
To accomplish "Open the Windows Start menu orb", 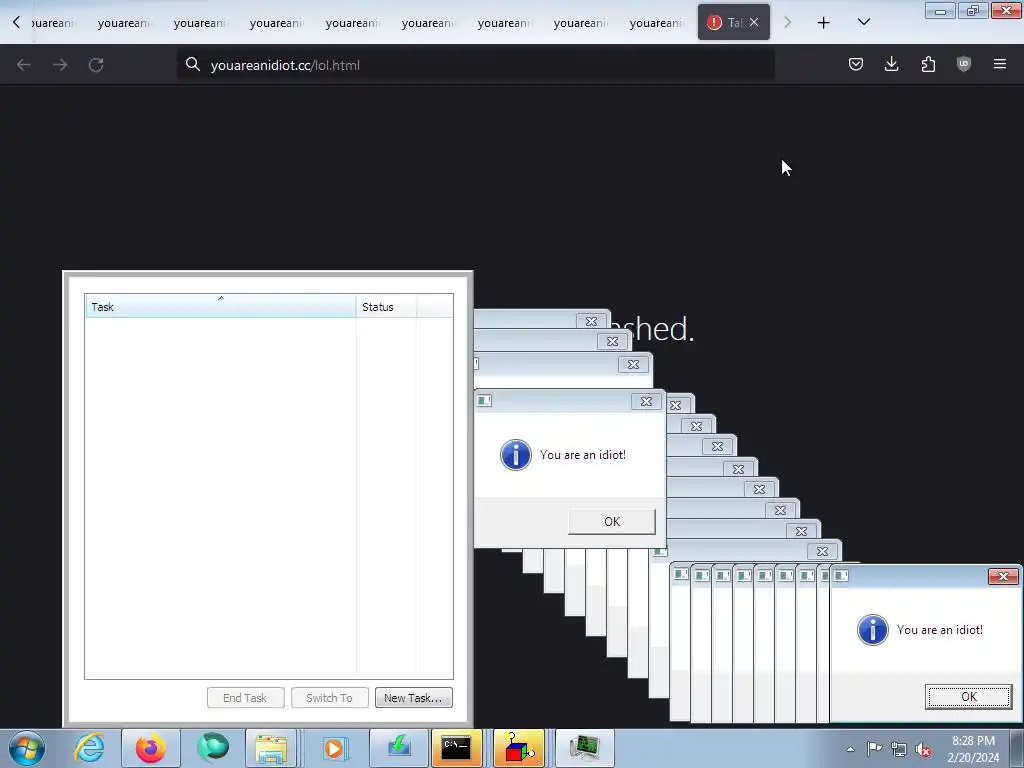I will pos(27,748).
